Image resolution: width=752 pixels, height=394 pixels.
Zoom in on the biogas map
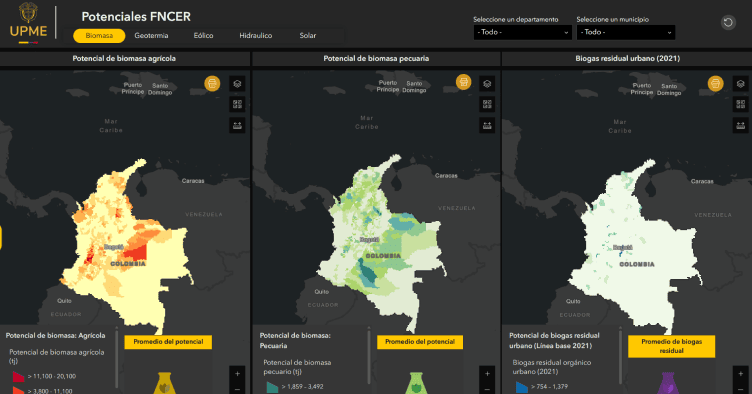[740, 374]
